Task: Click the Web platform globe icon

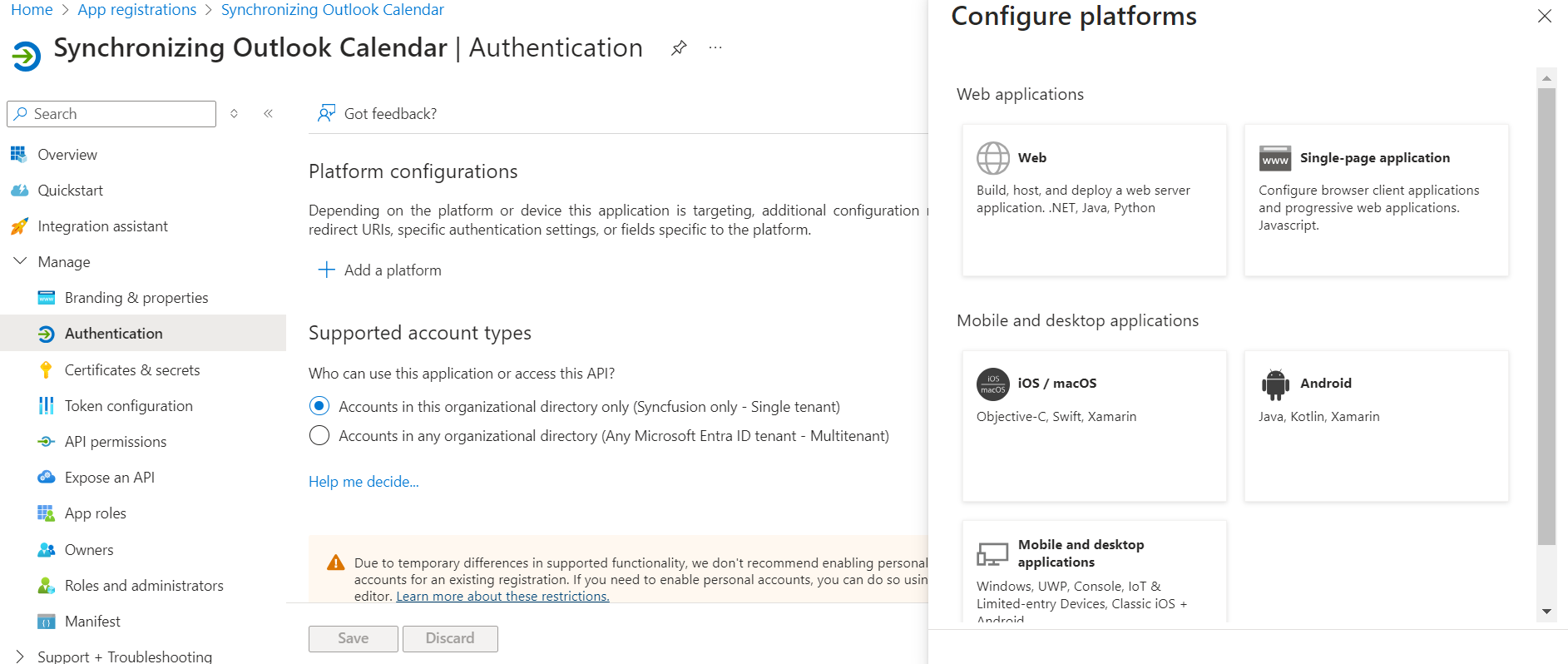Action: (x=992, y=158)
